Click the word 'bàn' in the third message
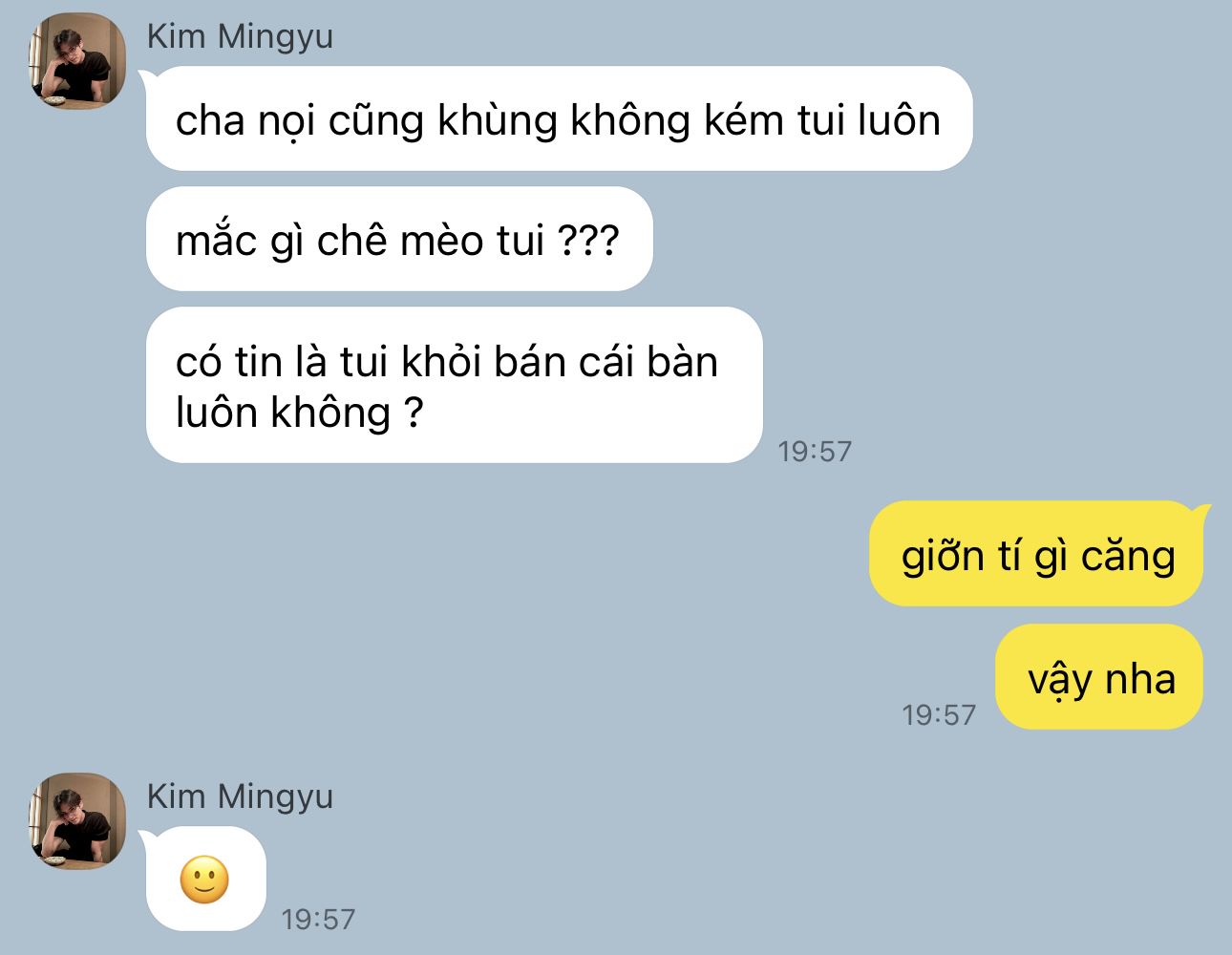The width and height of the screenshot is (1232, 955). (682, 361)
